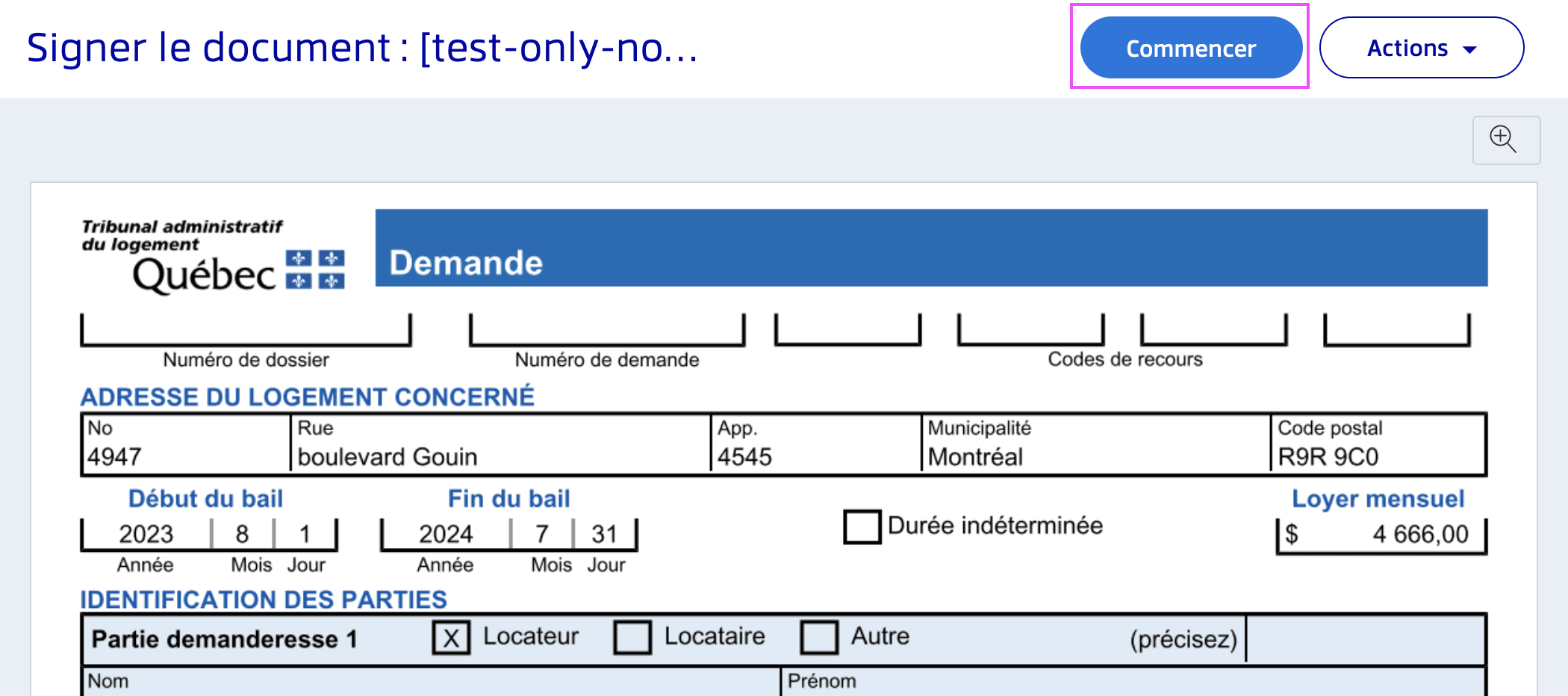Click the Numéro de dossier field

[246, 329]
